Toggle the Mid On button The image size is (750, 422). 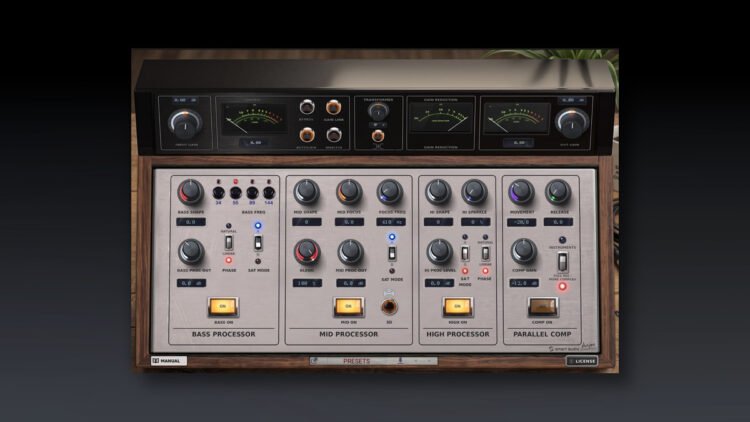coord(349,307)
